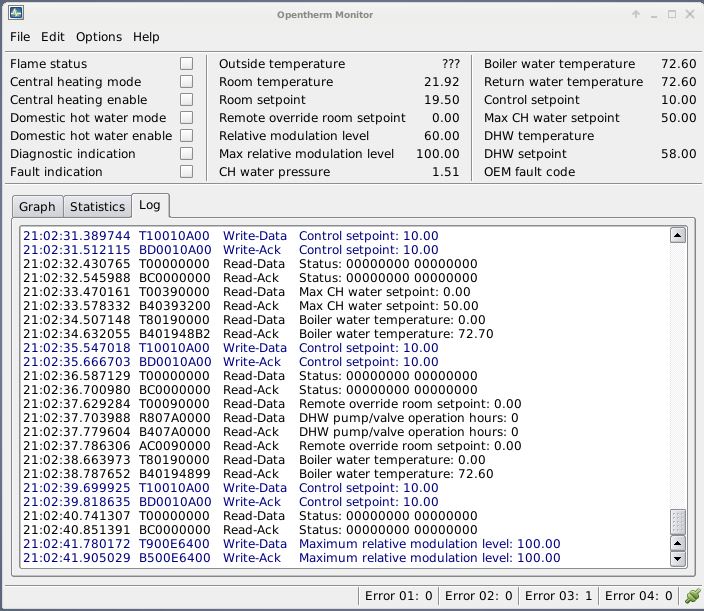Image resolution: width=704 pixels, height=611 pixels.
Task: Toggle the Central heating mode checkbox
Action: coord(186,81)
